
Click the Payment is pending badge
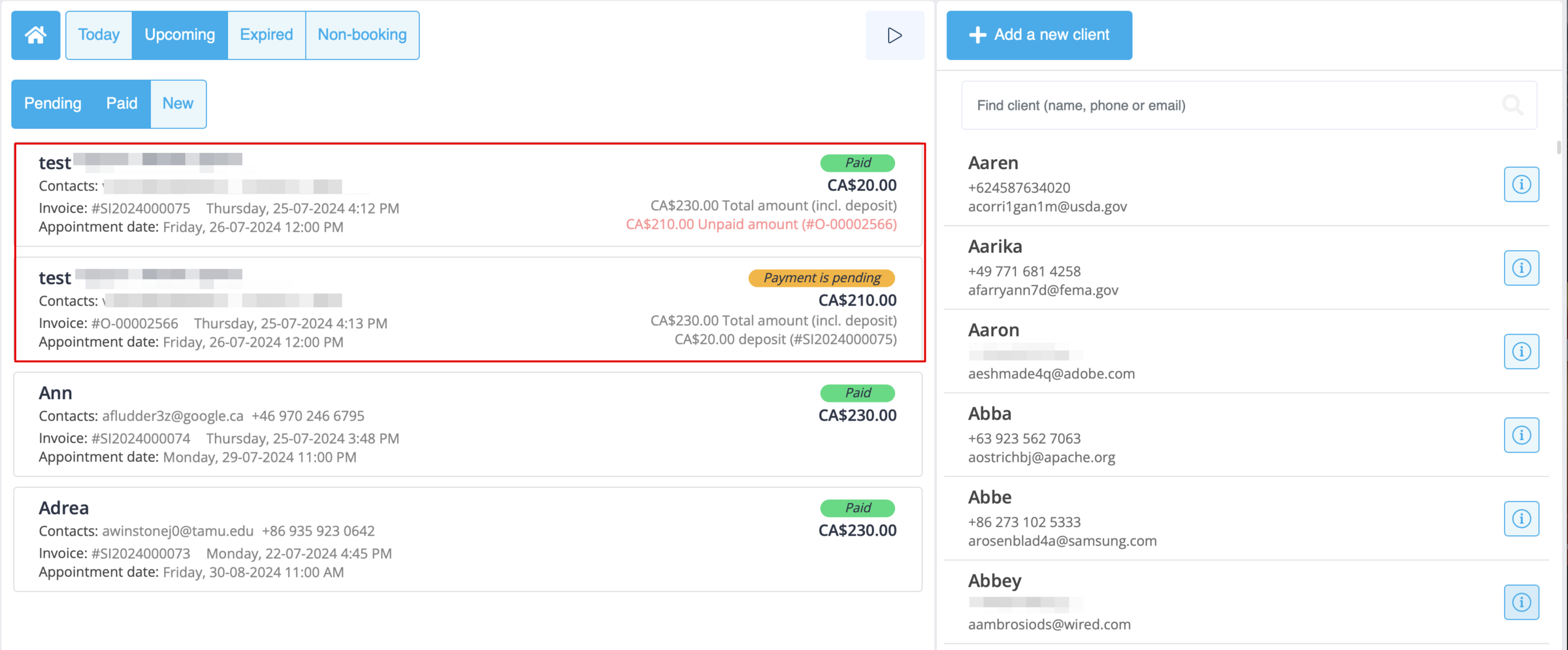pyautogui.click(x=821, y=278)
